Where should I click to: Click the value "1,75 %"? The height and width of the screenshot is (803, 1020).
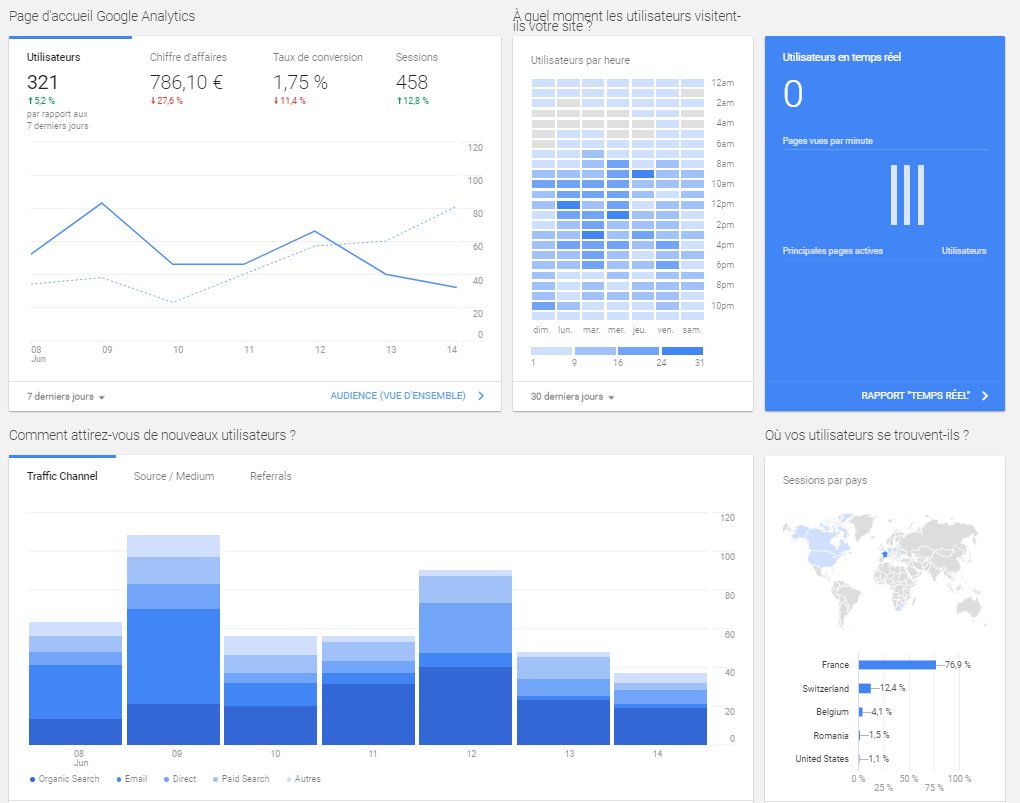[300, 82]
